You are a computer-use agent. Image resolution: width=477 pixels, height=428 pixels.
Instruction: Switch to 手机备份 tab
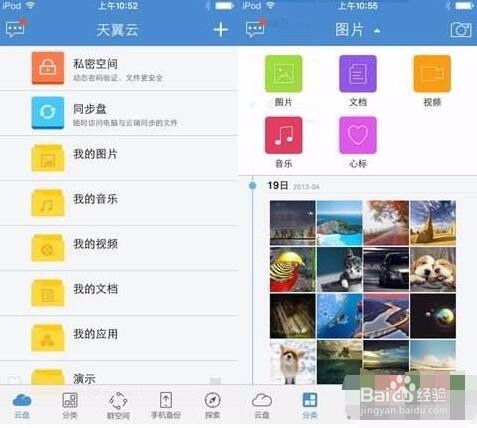coord(166,406)
